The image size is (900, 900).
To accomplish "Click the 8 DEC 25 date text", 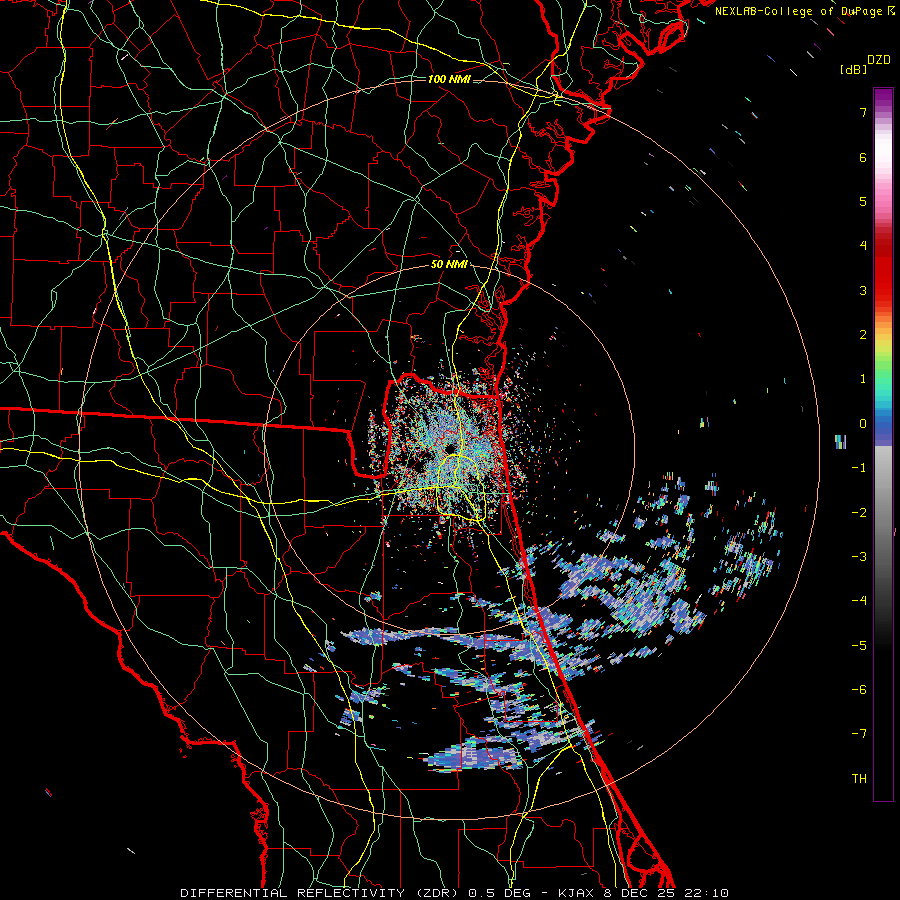I will point(637,893).
